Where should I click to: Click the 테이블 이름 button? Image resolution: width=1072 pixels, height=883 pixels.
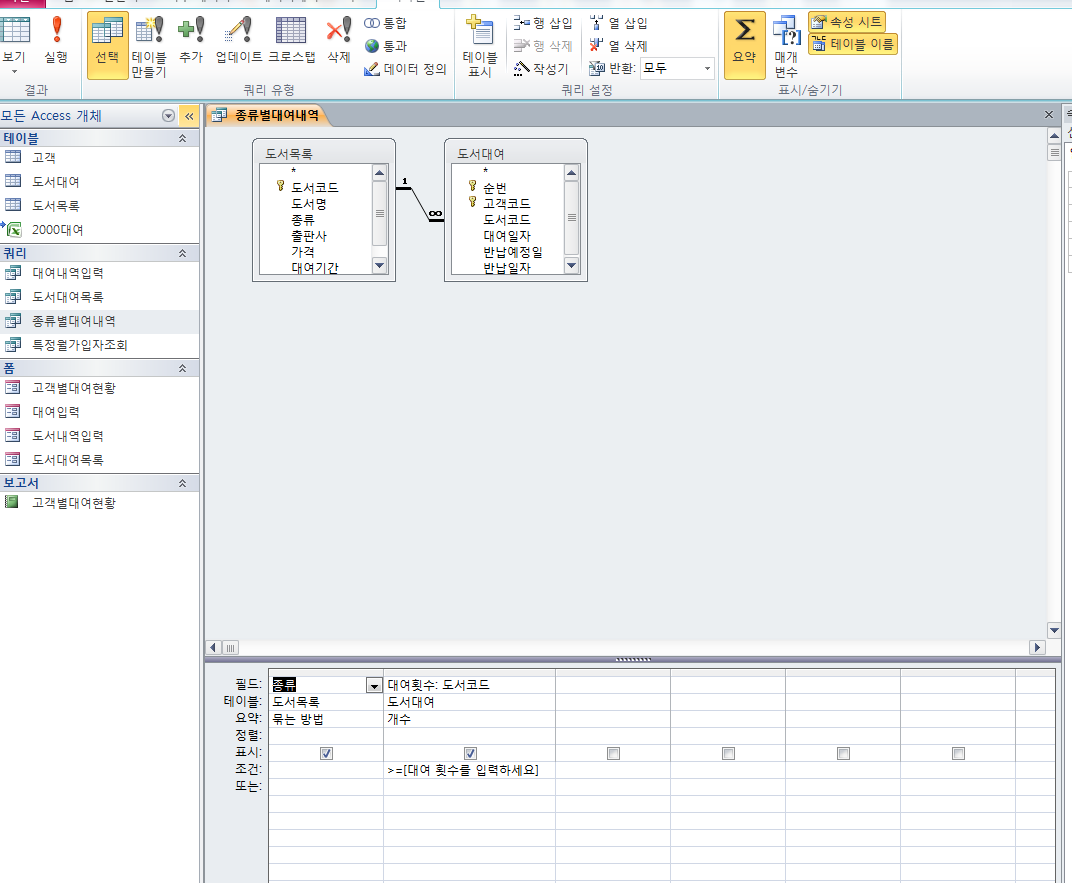coord(852,44)
